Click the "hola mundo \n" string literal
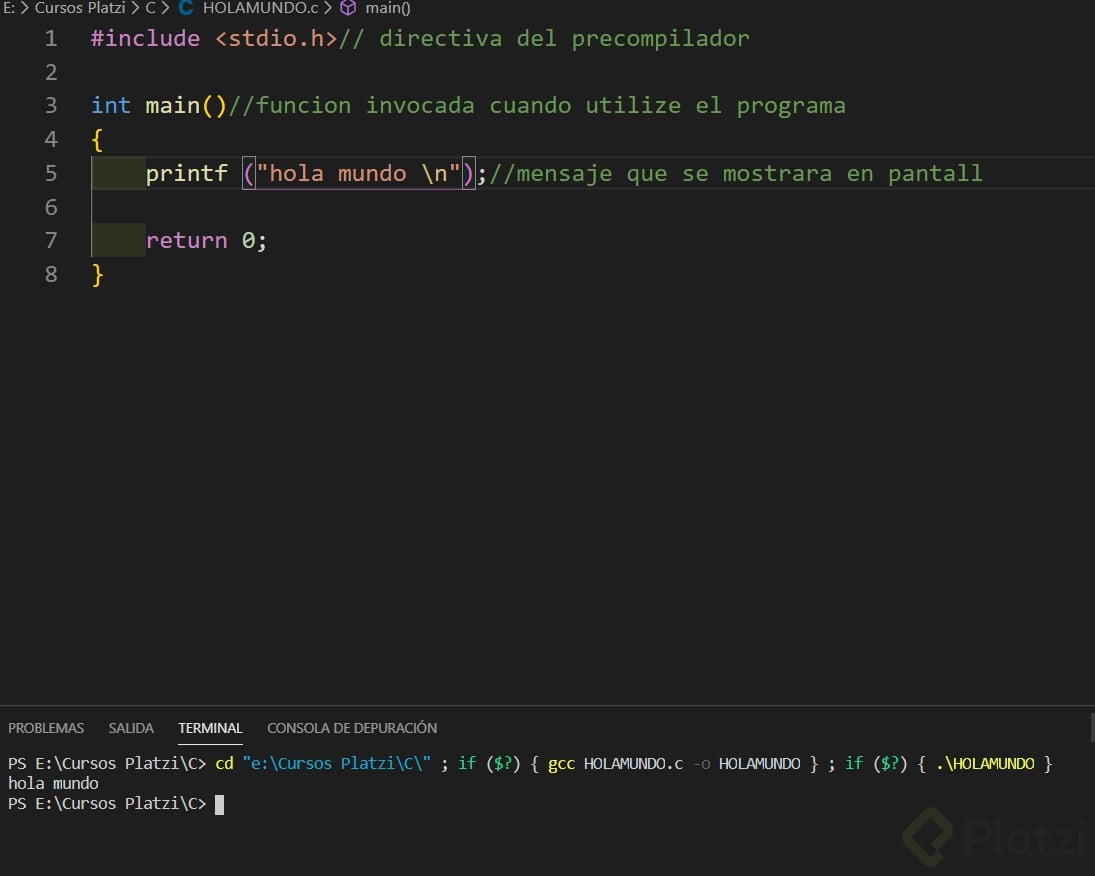 (360, 173)
